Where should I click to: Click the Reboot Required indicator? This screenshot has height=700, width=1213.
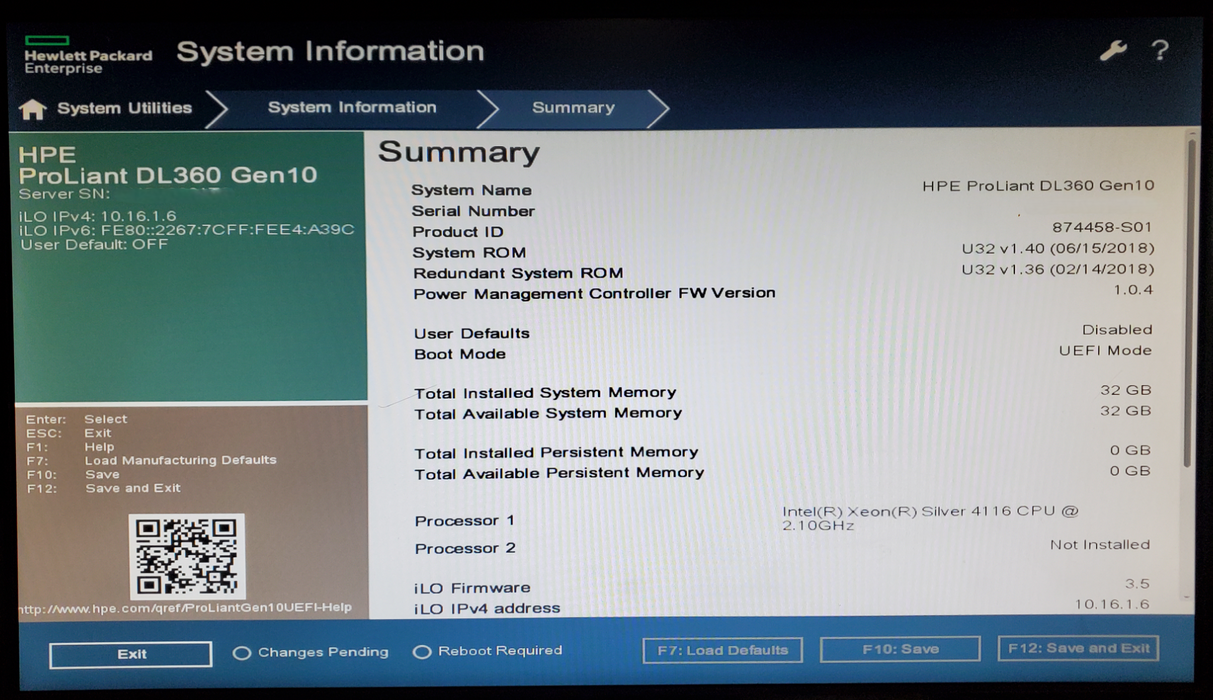(488, 651)
